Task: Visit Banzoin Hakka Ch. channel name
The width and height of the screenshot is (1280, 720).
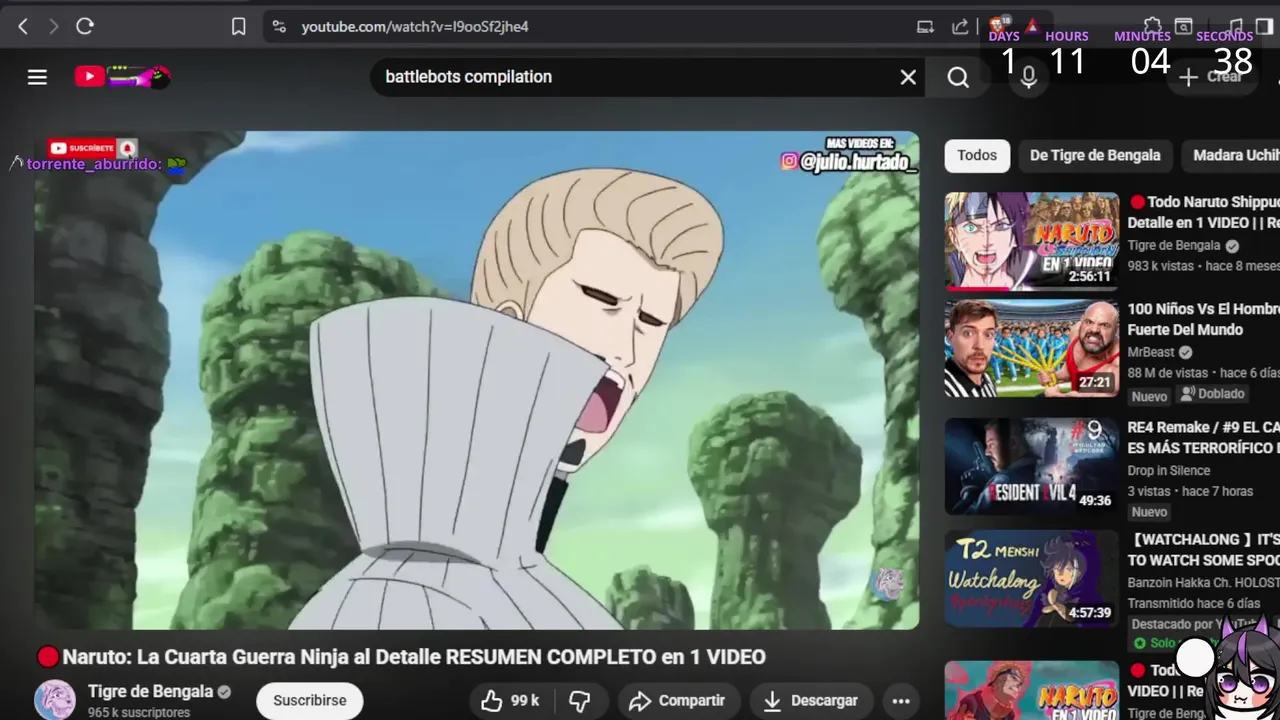Action: click(x=1204, y=582)
